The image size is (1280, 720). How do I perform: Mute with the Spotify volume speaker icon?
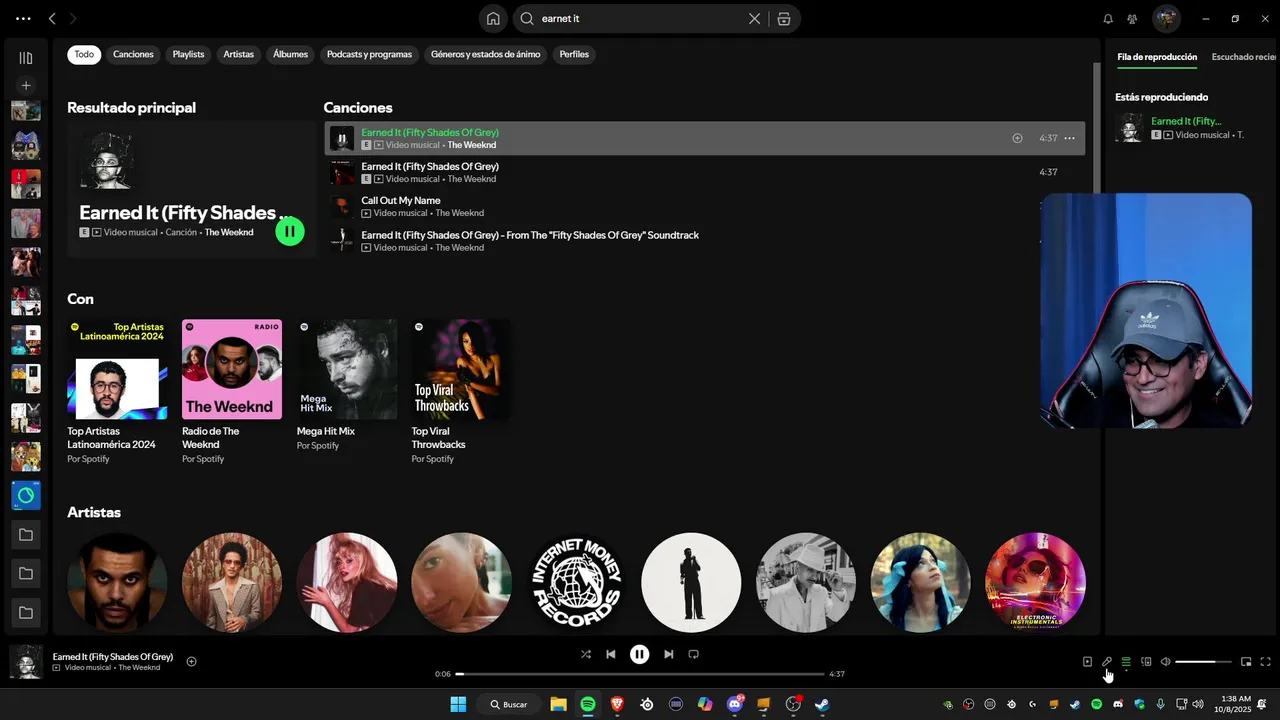1165,661
